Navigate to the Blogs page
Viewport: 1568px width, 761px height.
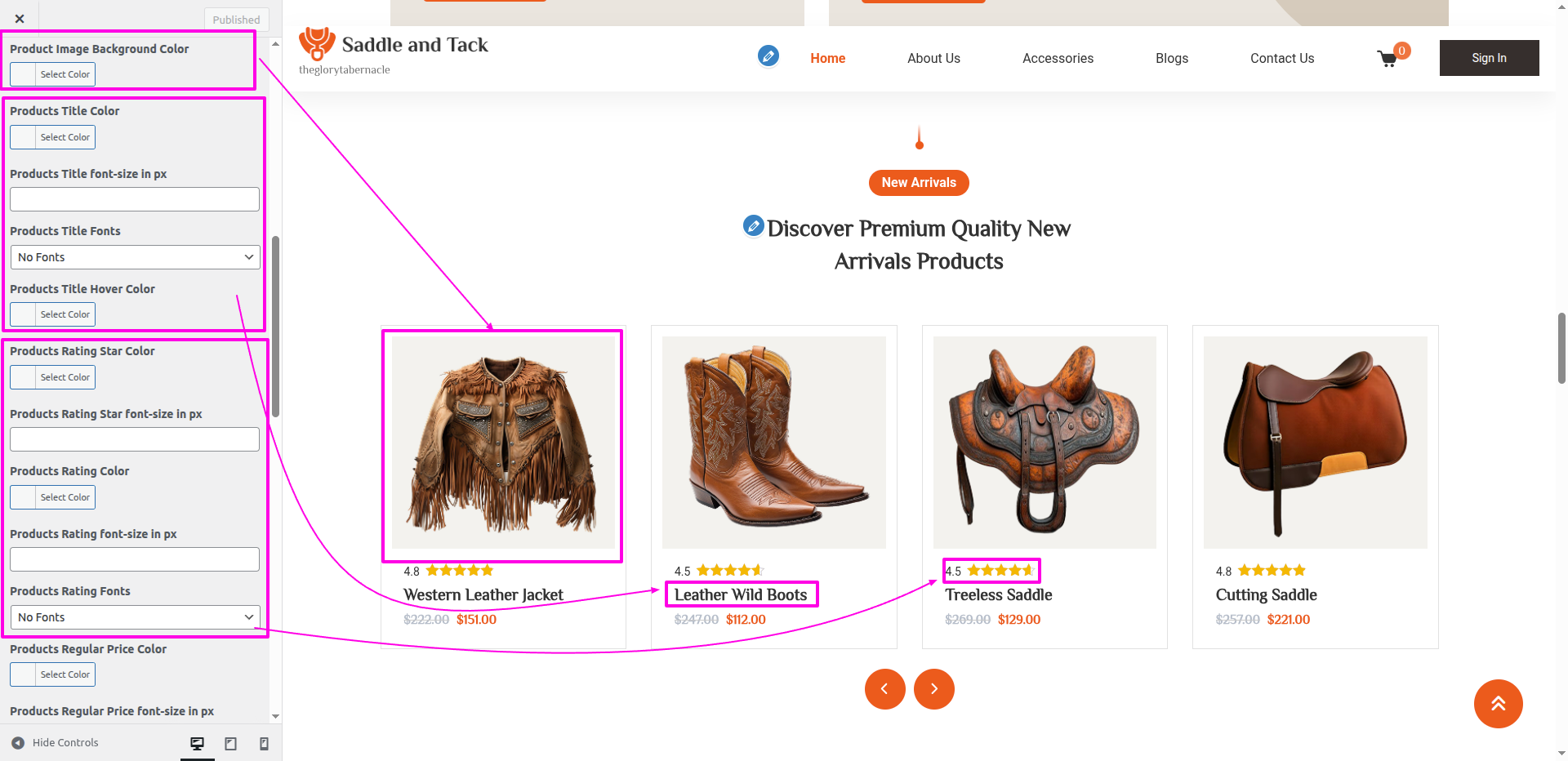[1171, 59]
